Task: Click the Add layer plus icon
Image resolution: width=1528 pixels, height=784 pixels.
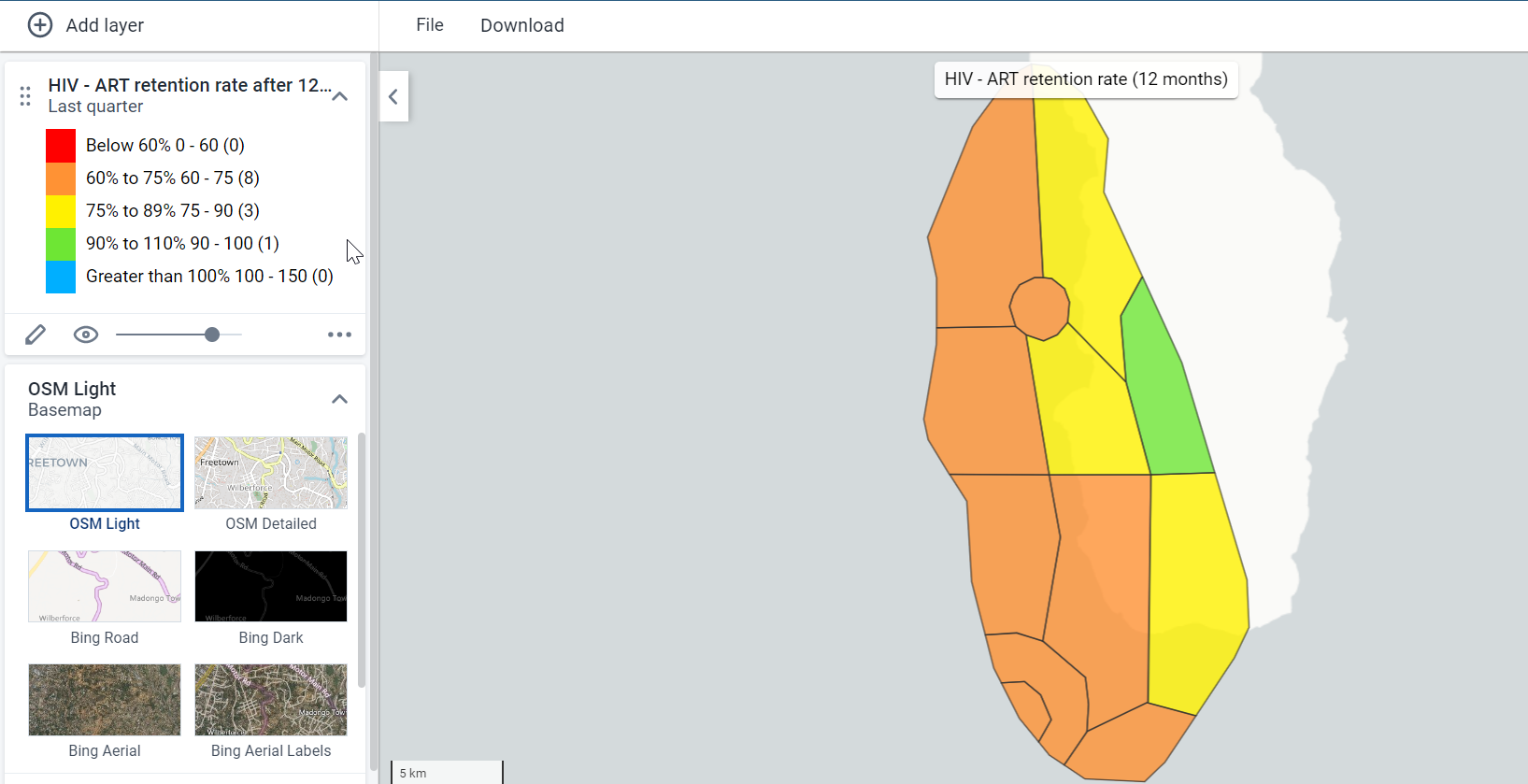Action: (40, 25)
